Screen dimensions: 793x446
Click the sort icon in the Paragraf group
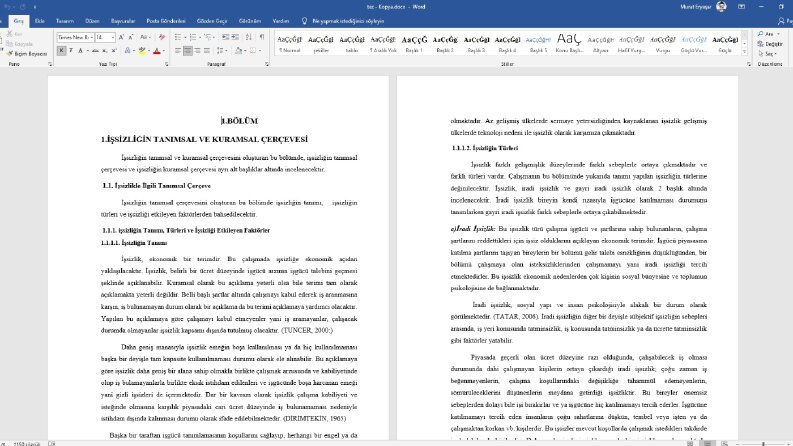point(248,37)
